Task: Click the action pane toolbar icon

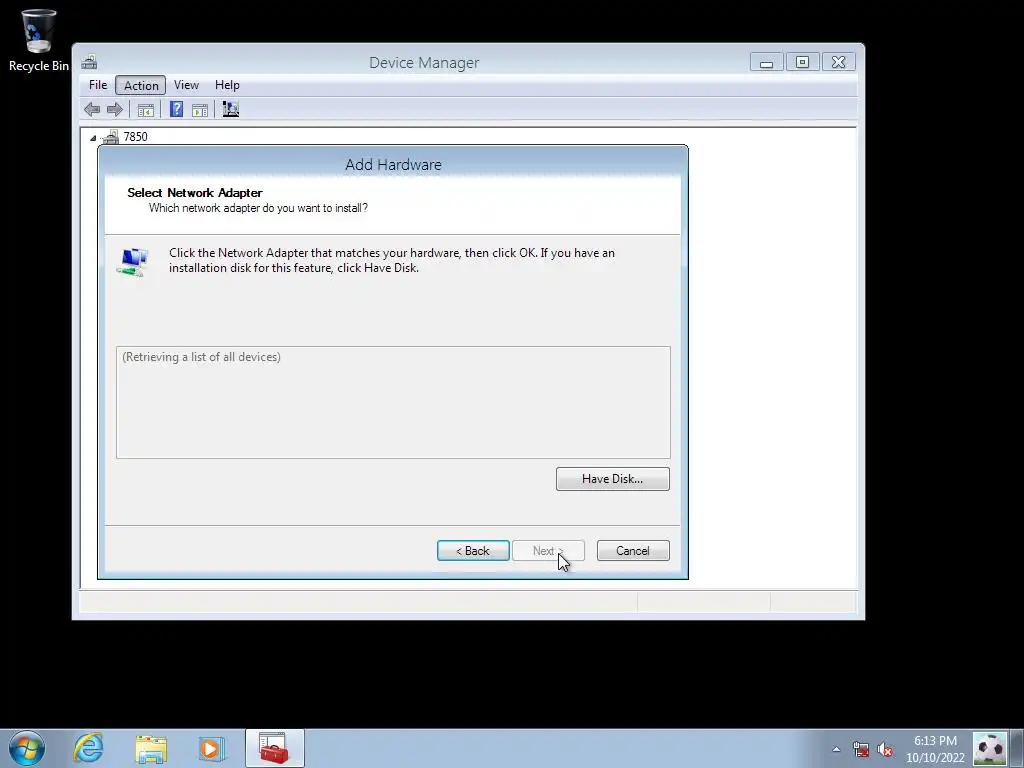Action: click(200, 110)
